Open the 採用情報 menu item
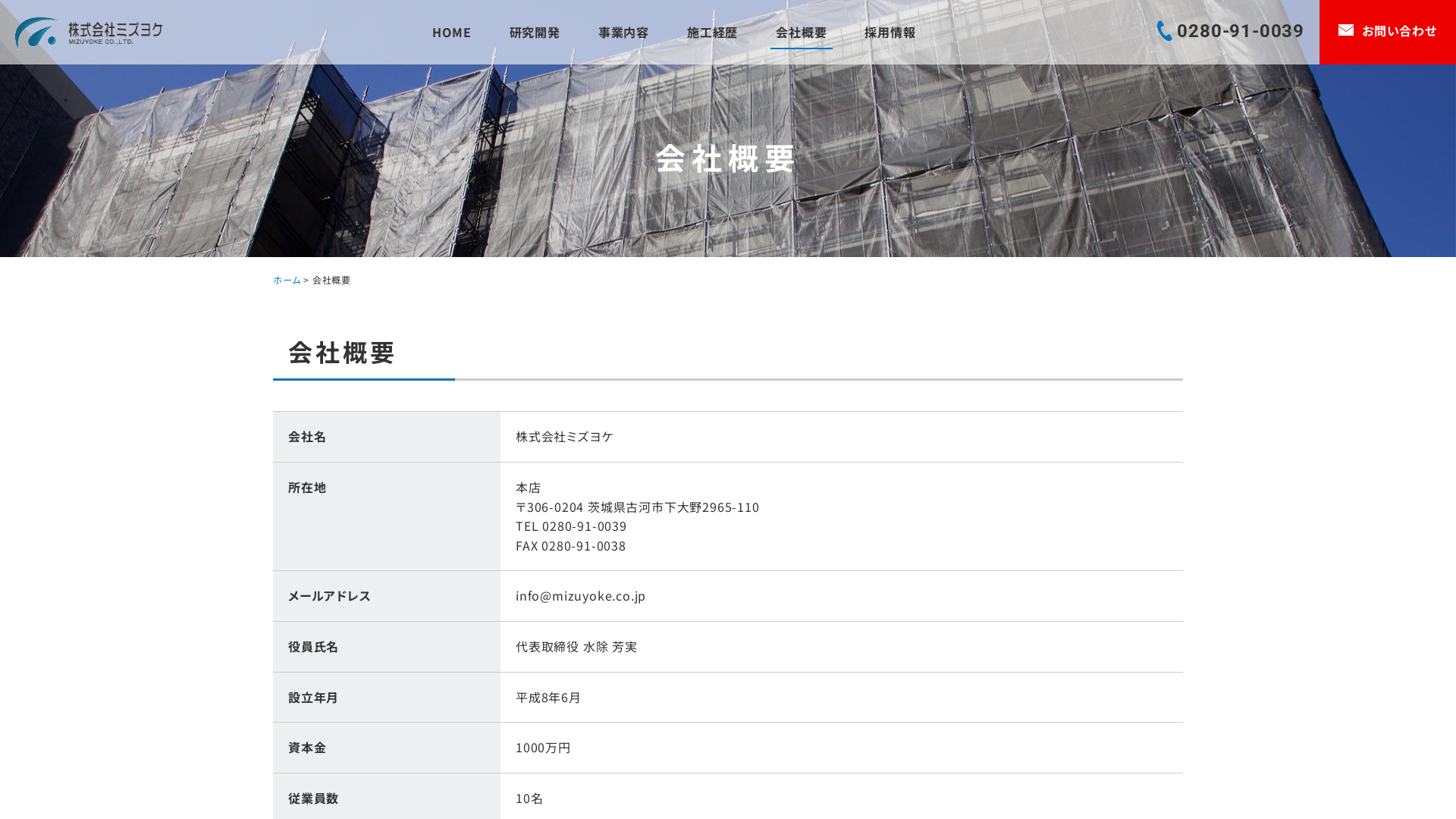This screenshot has height=819, width=1456. click(x=890, y=33)
